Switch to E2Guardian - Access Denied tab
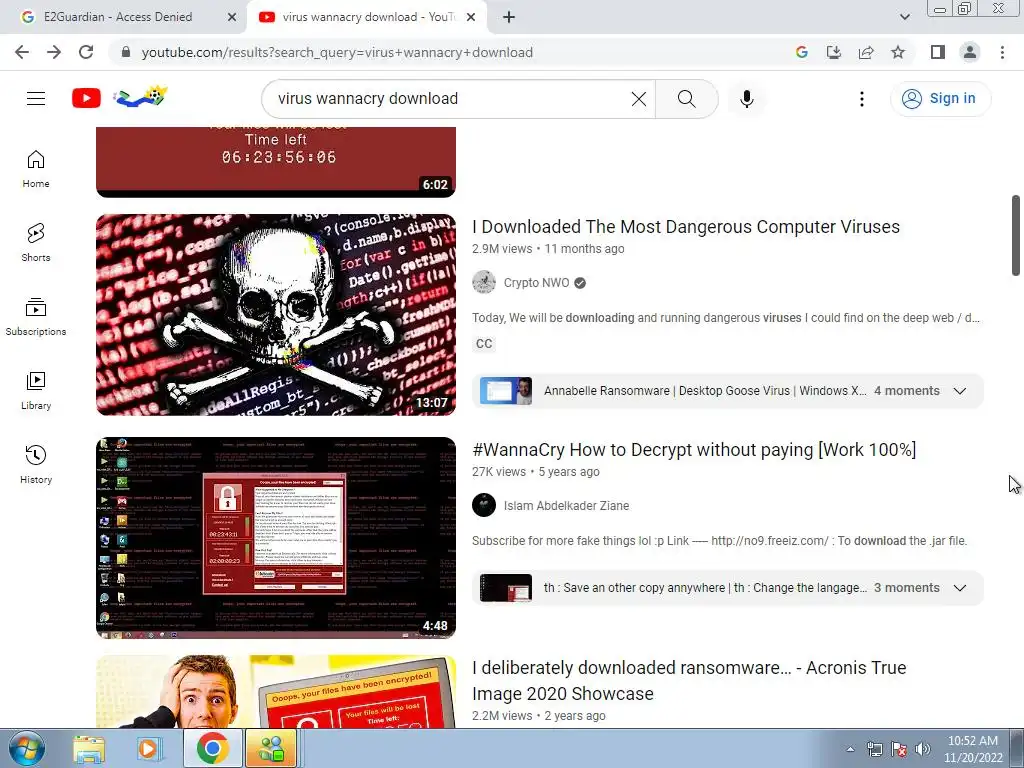1024x768 pixels. [x=118, y=17]
